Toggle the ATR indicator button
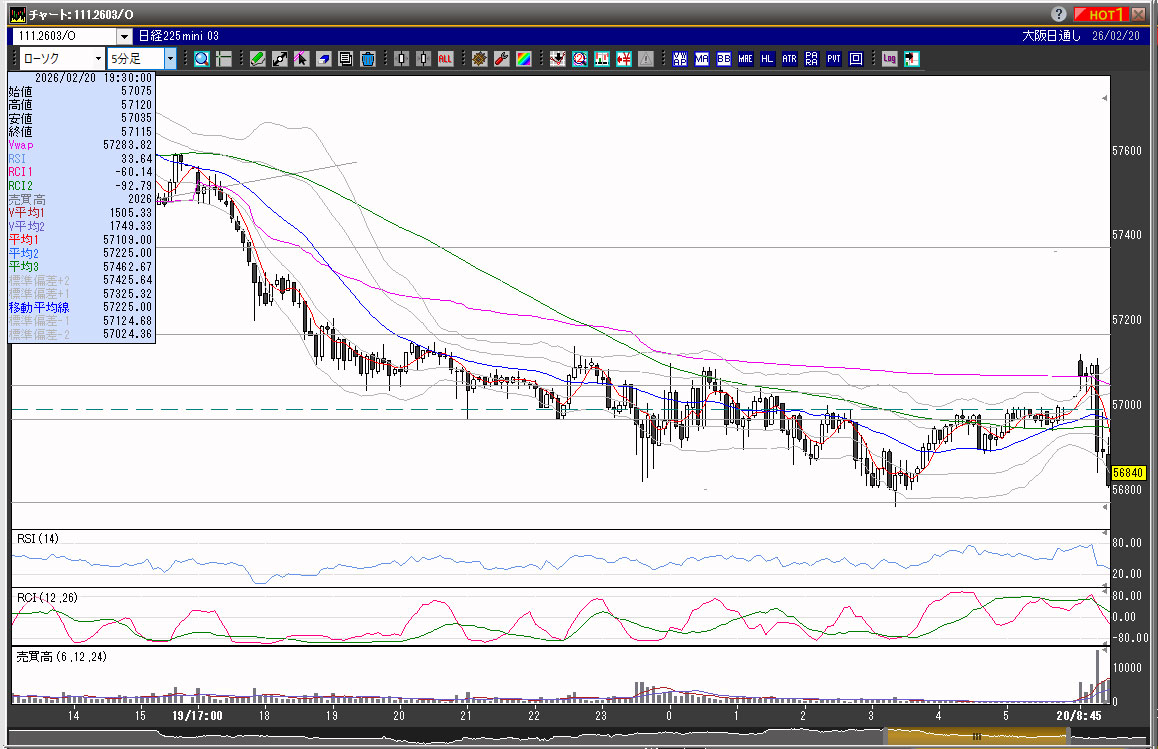The width and height of the screenshot is (1158, 749). point(789,59)
